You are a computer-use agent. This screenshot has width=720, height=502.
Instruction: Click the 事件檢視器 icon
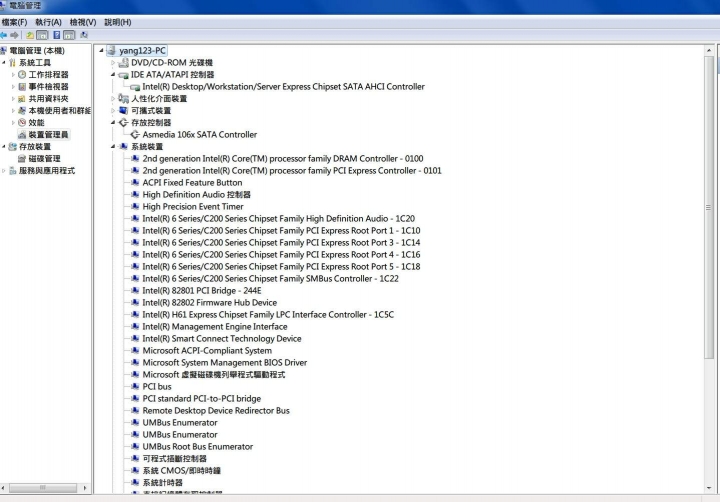coord(22,86)
